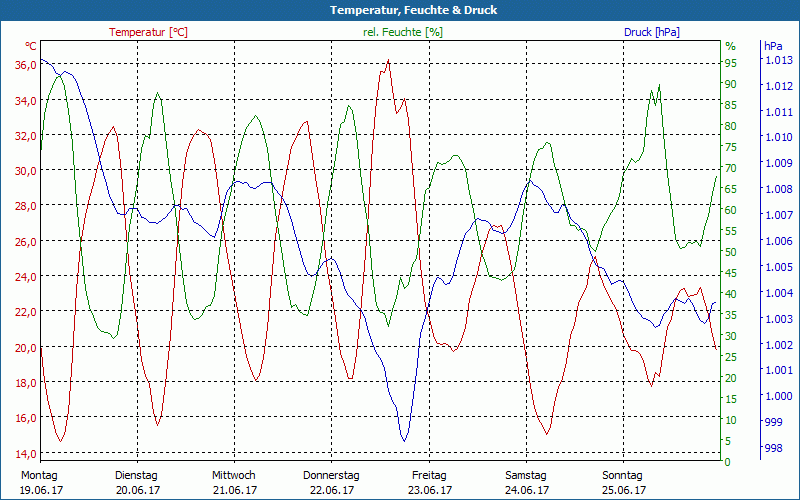Click the "32,0" temperature axis value
The width and height of the screenshot is (800, 500).
pos(26,136)
